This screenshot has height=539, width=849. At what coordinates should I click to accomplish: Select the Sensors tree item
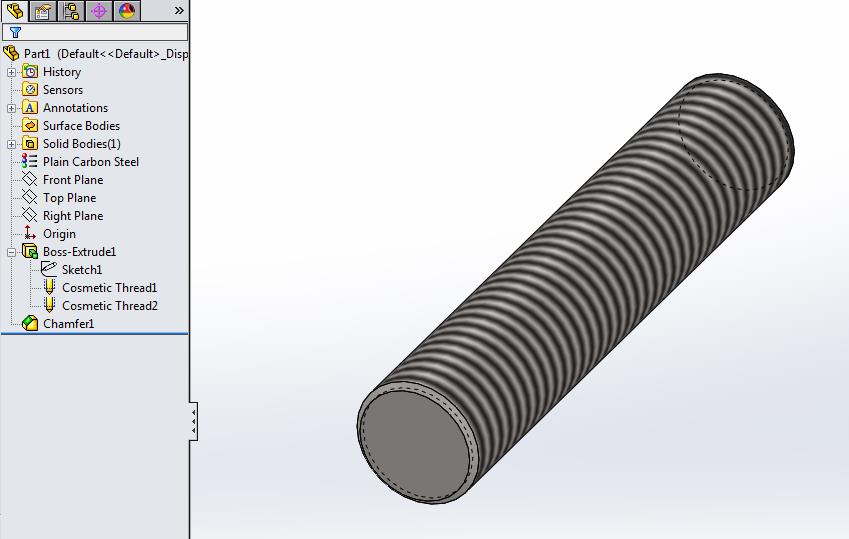tap(63, 90)
